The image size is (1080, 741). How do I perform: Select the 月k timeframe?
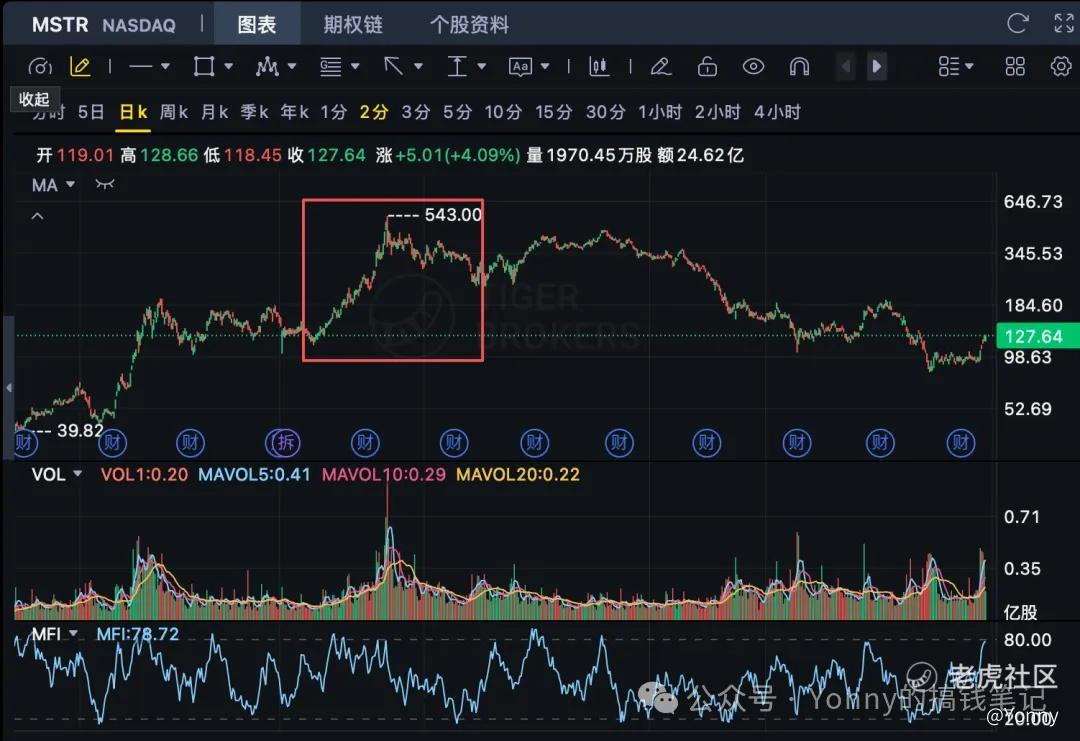[214, 112]
